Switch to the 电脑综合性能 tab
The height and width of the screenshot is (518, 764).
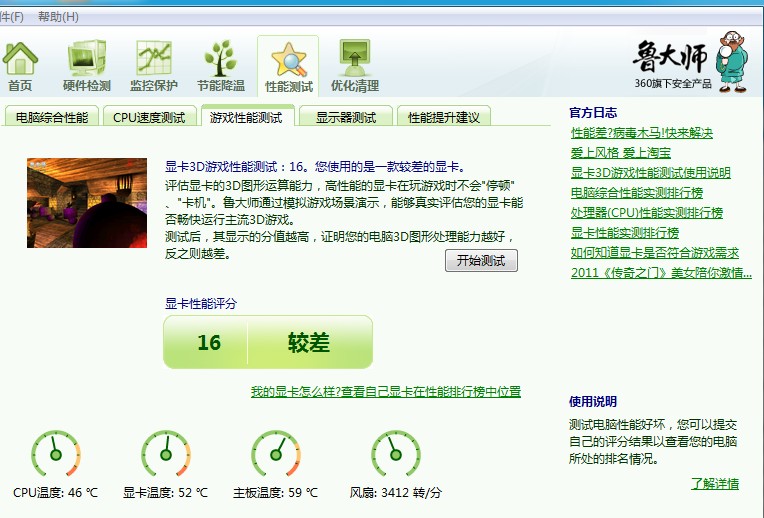tap(52, 117)
